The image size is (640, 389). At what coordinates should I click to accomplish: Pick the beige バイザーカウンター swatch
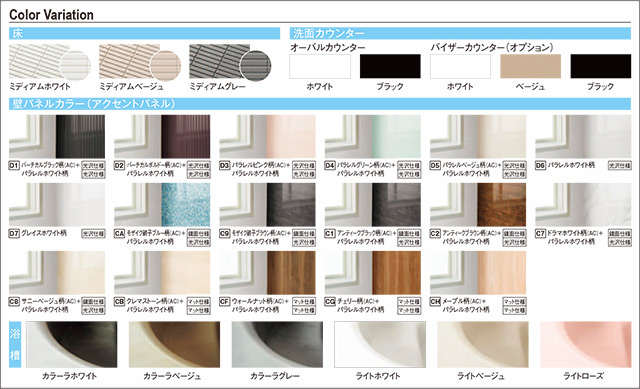tap(530, 66)
